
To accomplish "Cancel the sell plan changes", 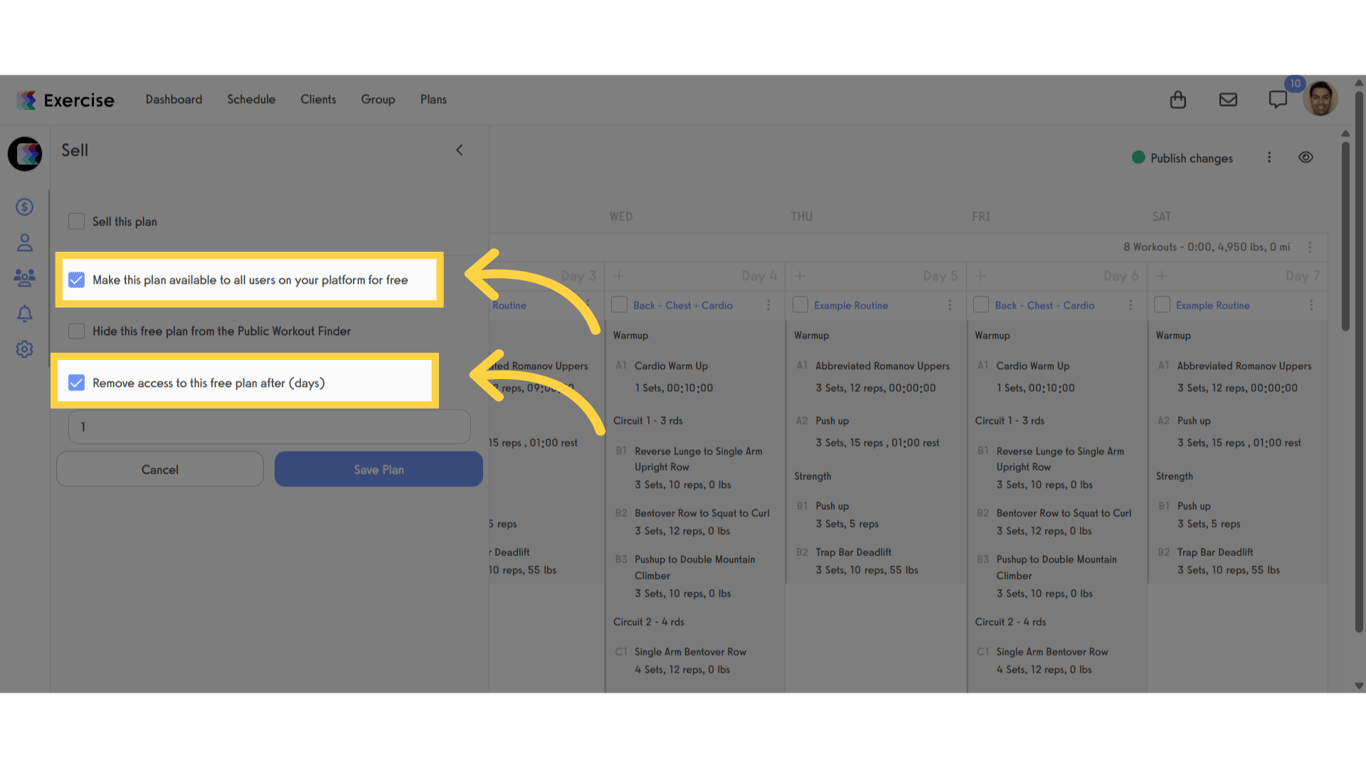I will pyautogui.click(x=159, y=468).
